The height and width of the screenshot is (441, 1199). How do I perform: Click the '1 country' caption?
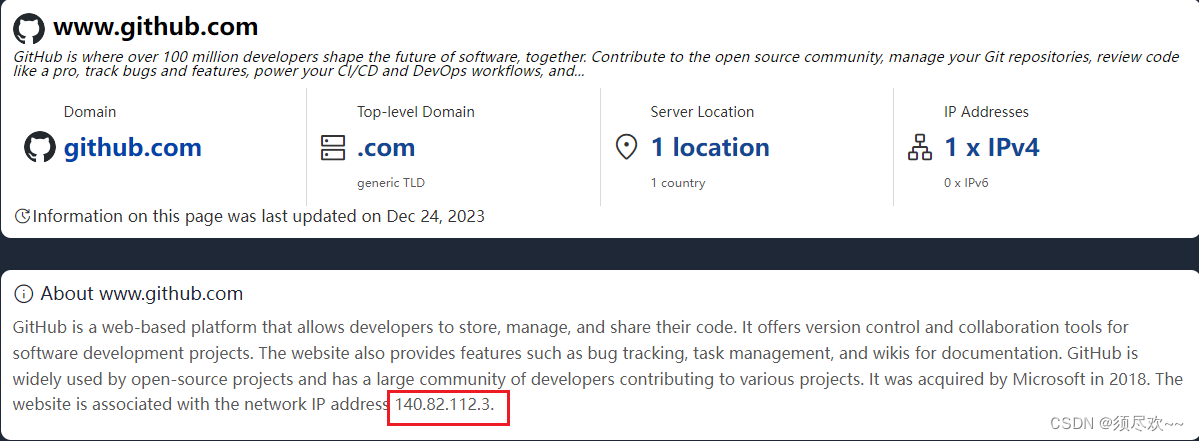tap(677, 183)
